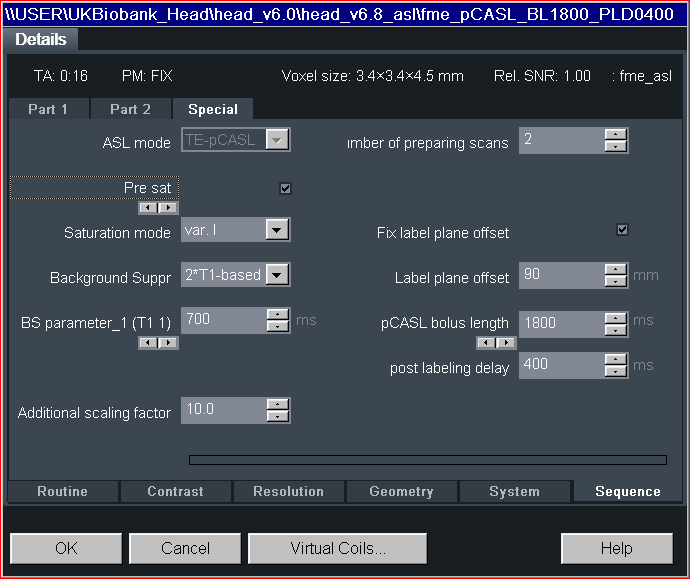
Task: Switch to the Part 1 tab
Action: (48, 109)
